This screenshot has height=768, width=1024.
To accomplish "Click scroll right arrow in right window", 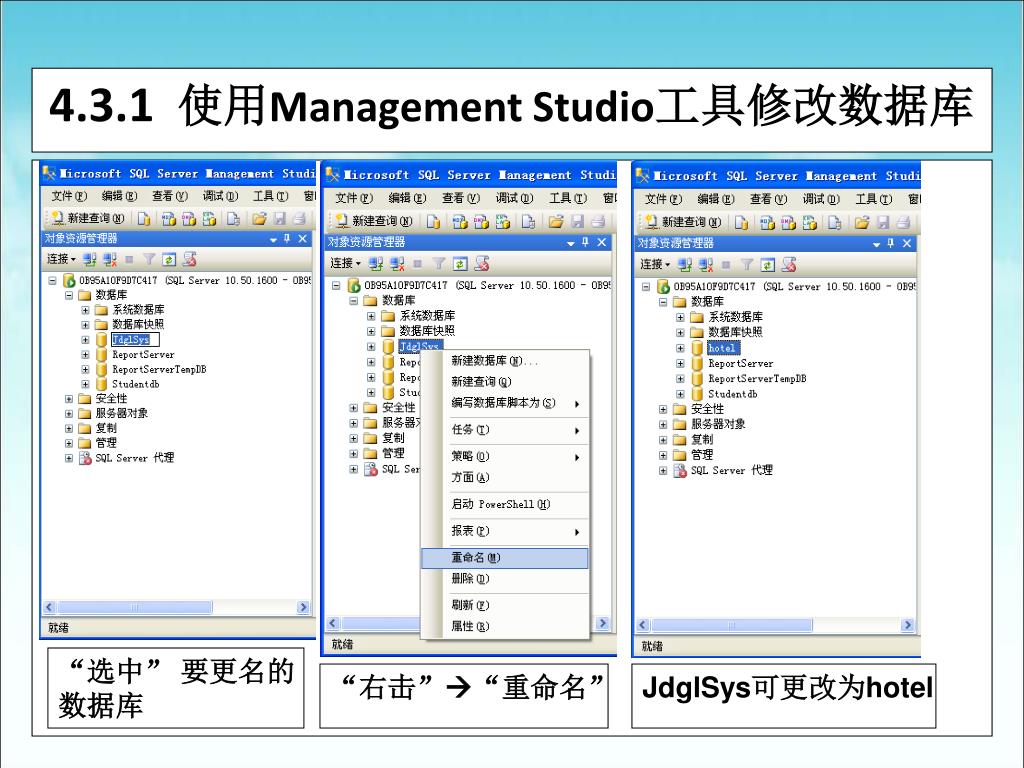I will [x=907, y=625].
